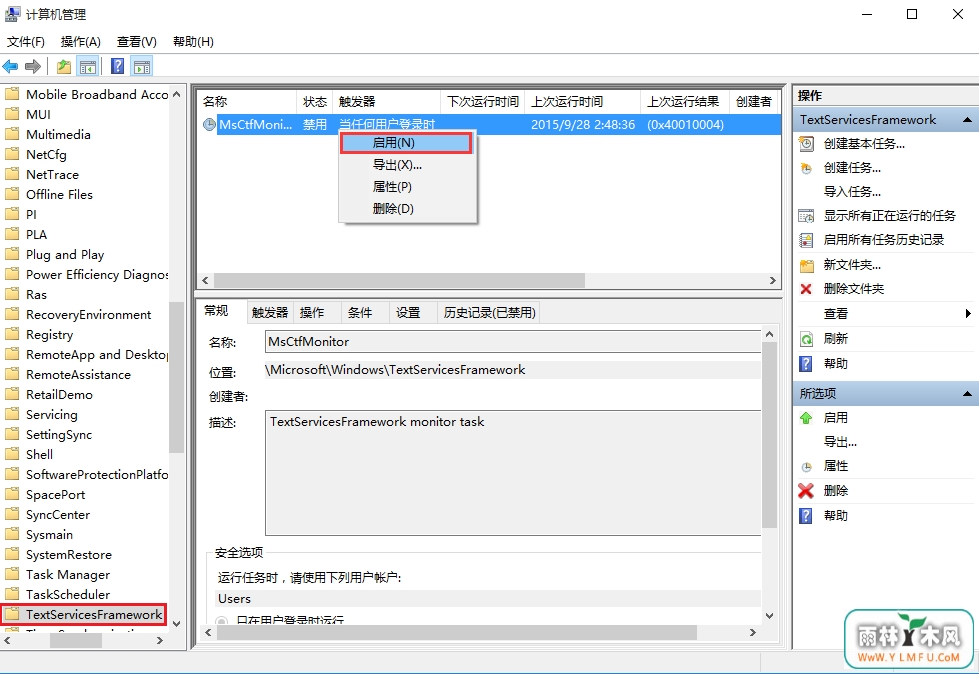
Task: Open the 查看(V) menu
Action: 137,42
